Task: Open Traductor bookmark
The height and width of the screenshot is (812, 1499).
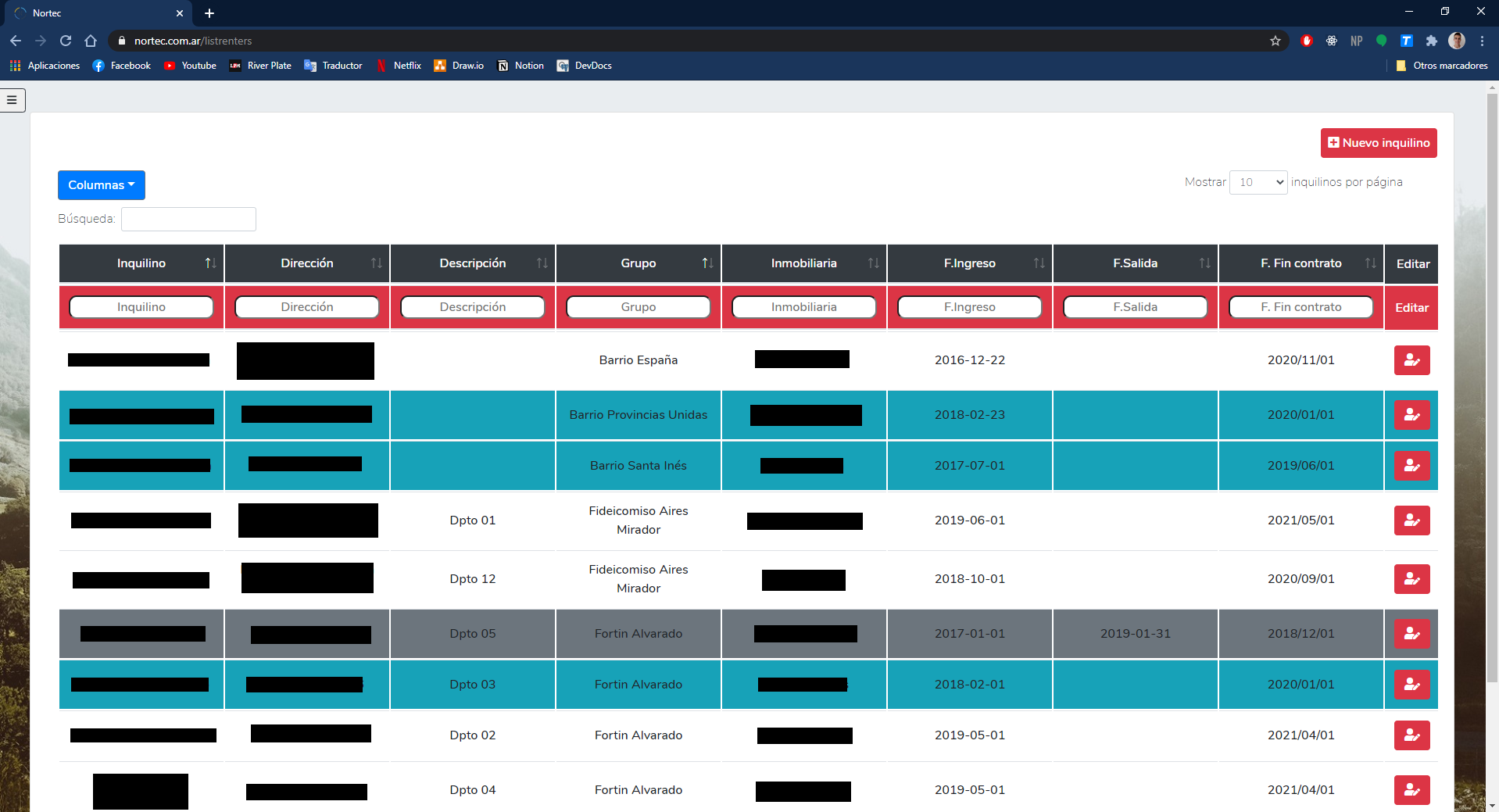Action: tap(333, 66)
